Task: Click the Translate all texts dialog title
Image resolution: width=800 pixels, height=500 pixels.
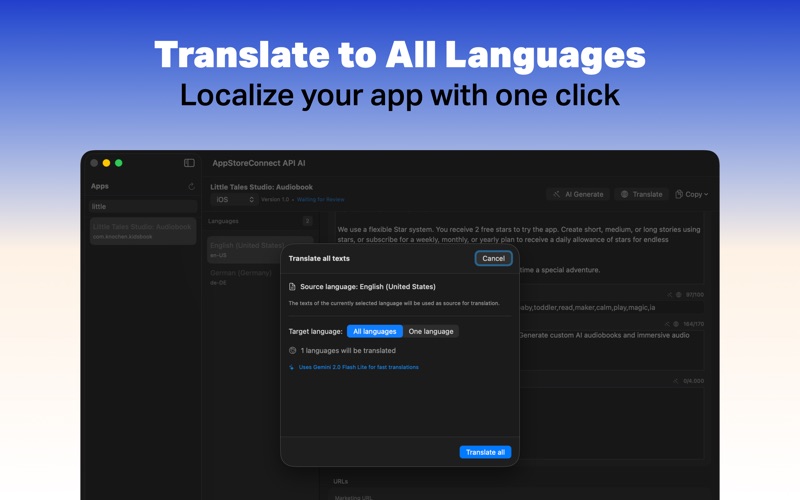Action: tap(319, 259)
